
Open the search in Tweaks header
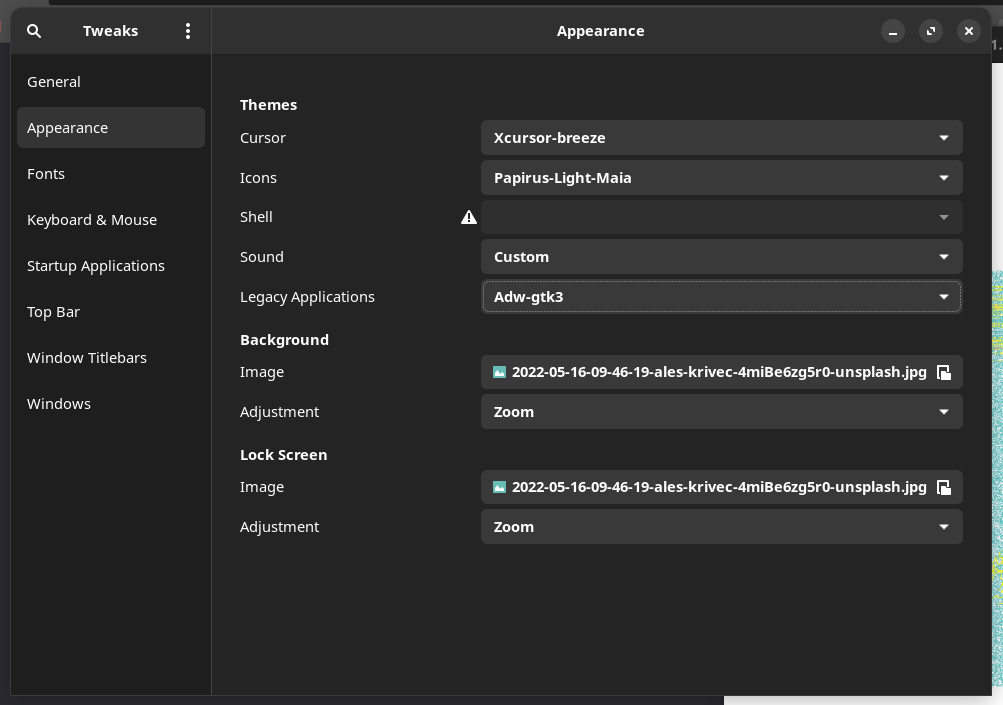34,31
